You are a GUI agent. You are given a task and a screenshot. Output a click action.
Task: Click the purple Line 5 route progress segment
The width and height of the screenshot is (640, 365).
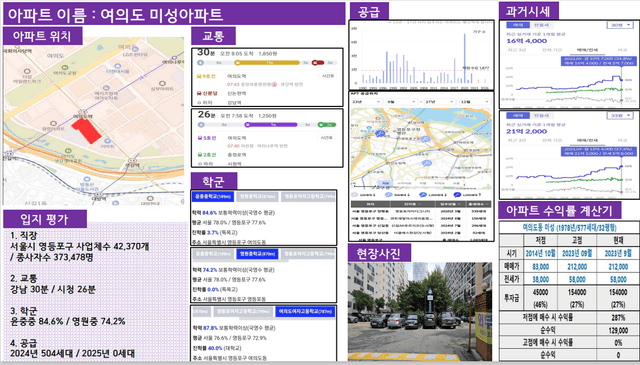pyautogui.click(x=272, y=125)
